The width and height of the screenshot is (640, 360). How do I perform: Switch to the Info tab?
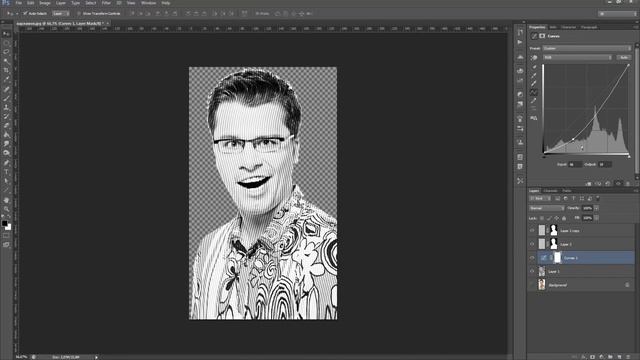tap(553, 27)
